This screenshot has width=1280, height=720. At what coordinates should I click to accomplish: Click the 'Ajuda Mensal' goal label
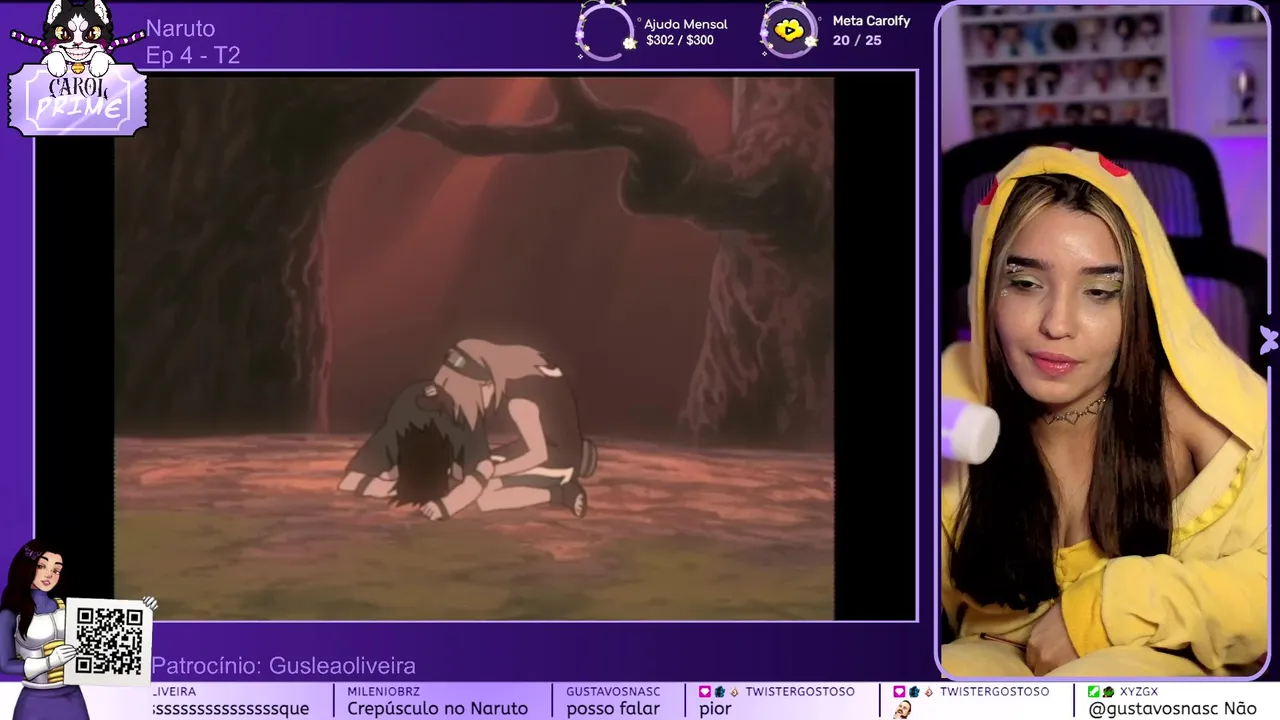[685, 24]
